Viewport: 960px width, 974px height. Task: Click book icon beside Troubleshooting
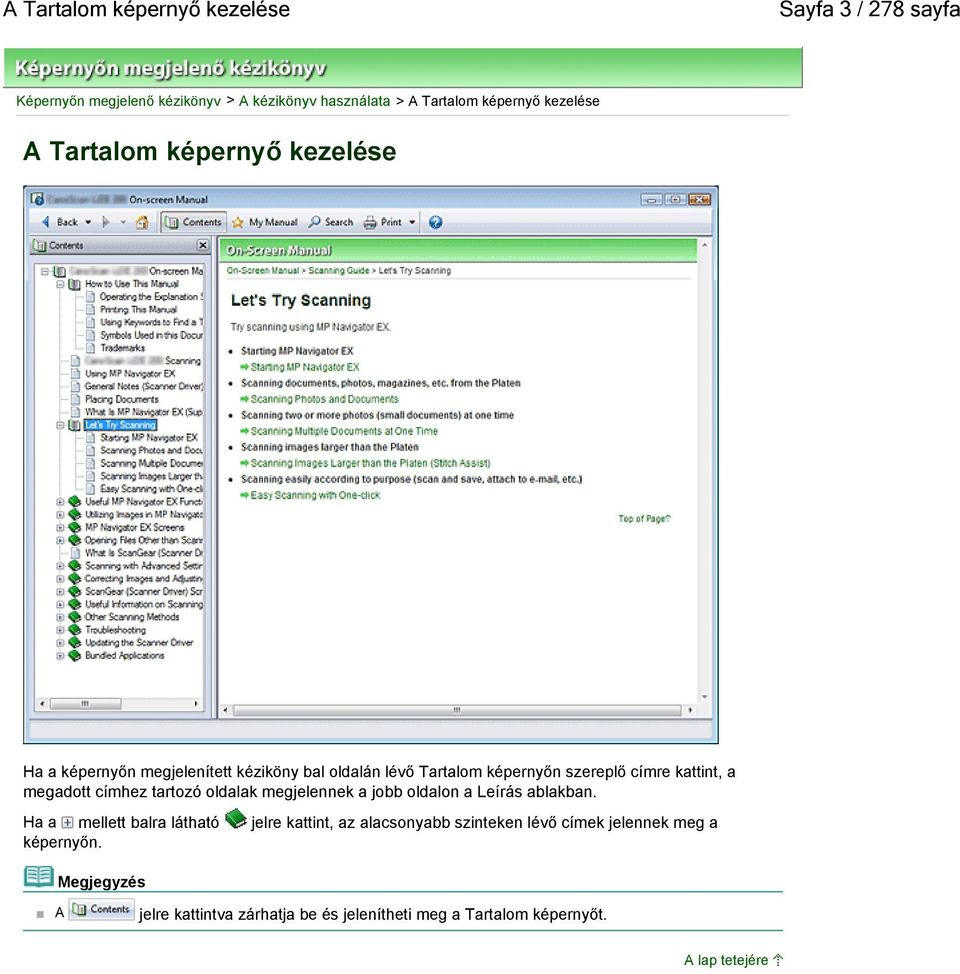point(75,629)
